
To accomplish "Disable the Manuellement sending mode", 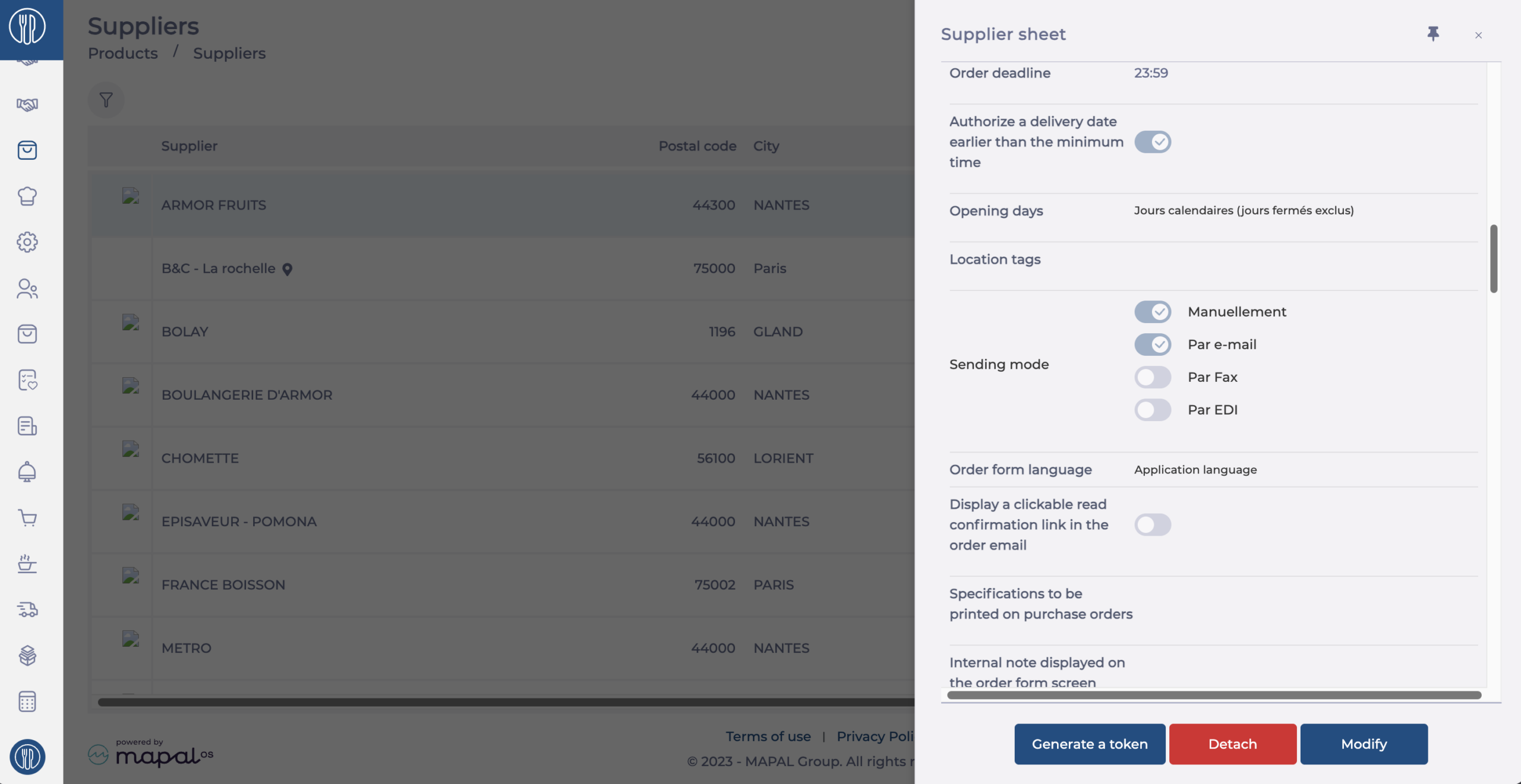I will pos(1153,312).
